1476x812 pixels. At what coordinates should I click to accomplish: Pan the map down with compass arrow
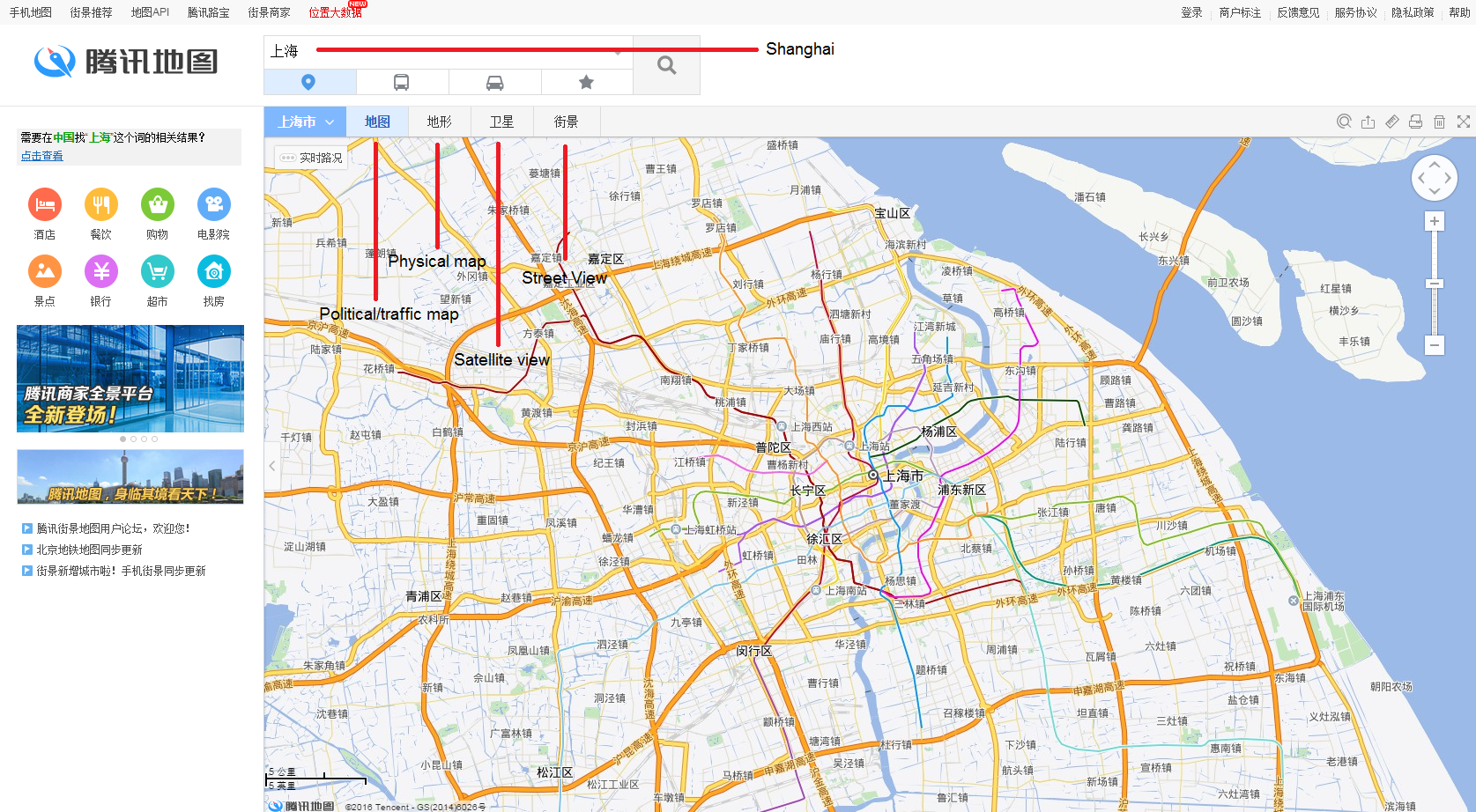click(1435, 191)
